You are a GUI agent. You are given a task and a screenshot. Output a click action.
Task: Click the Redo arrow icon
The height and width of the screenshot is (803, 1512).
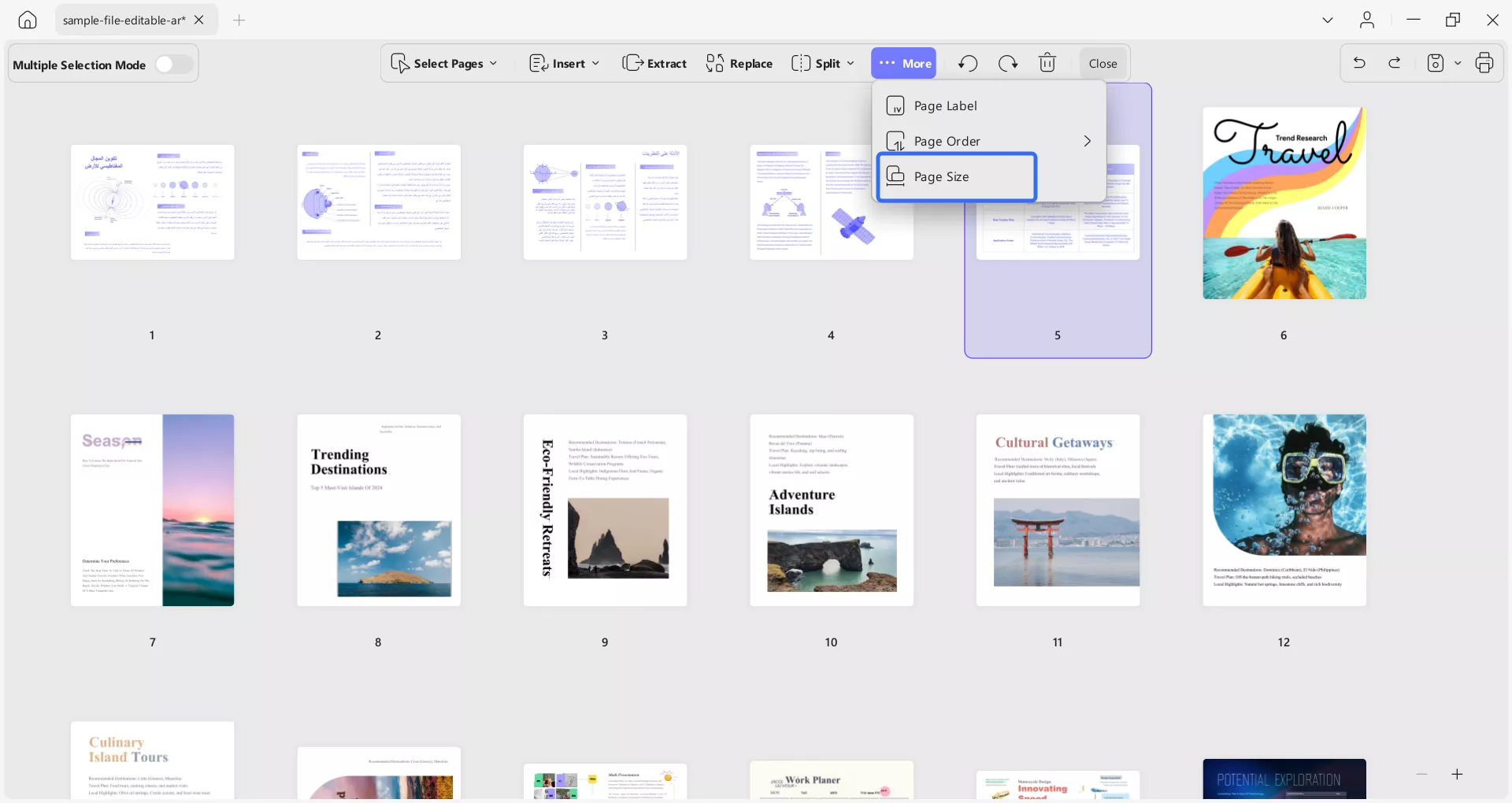coord(1395,63)
